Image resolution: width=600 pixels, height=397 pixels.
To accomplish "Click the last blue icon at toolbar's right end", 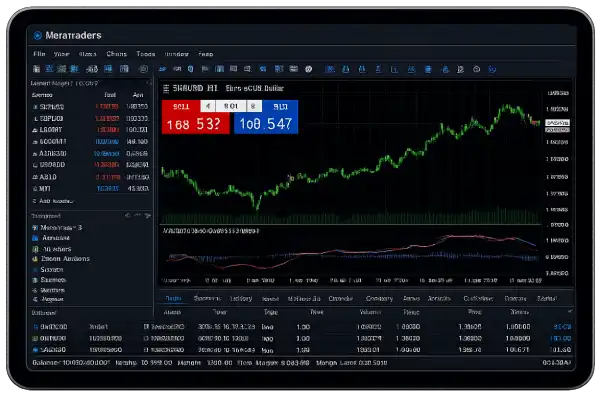I will click(492, 69).
